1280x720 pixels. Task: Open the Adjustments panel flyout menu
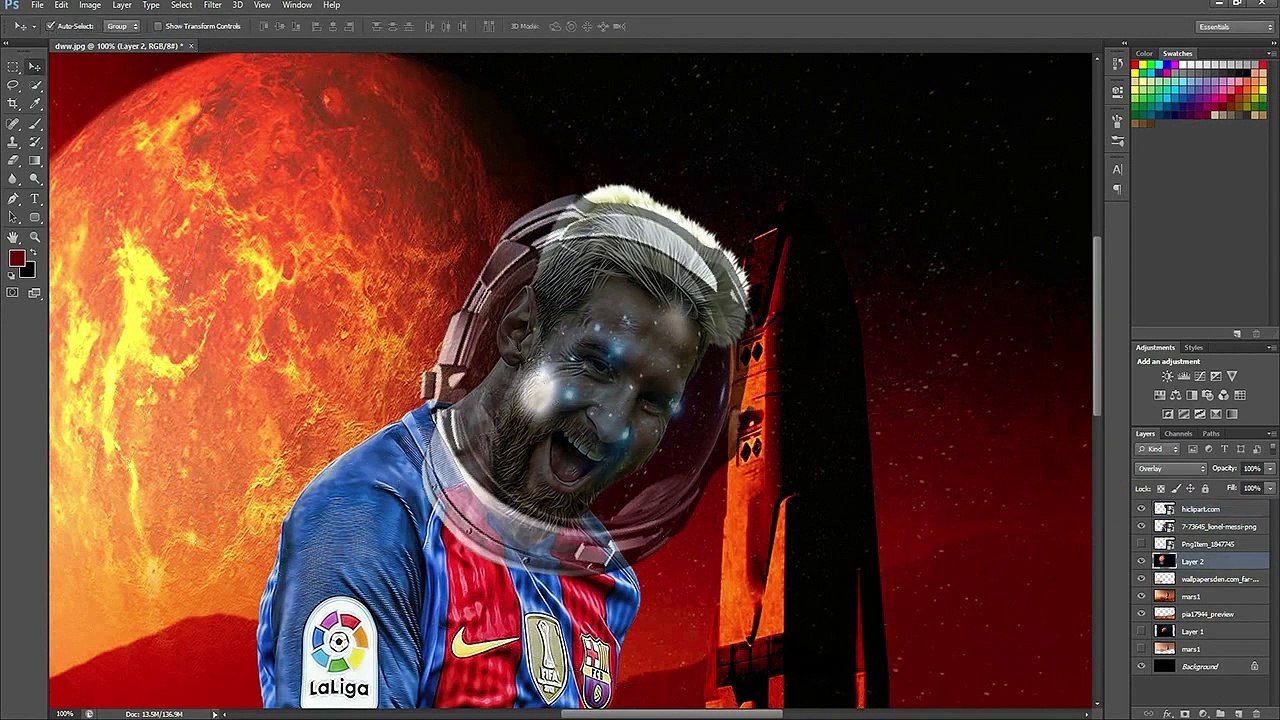[1271, 348]
